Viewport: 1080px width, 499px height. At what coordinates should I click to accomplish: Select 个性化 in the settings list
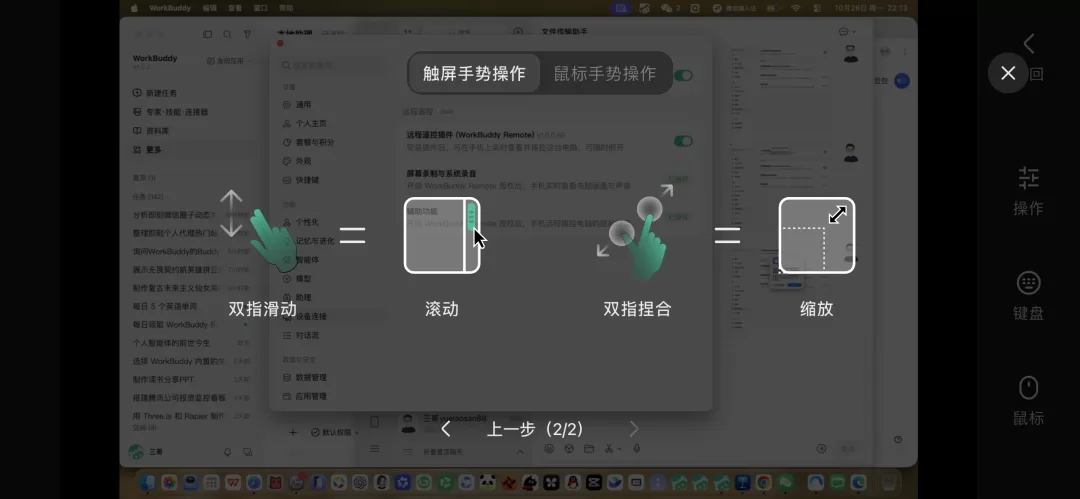coord(301,222)
